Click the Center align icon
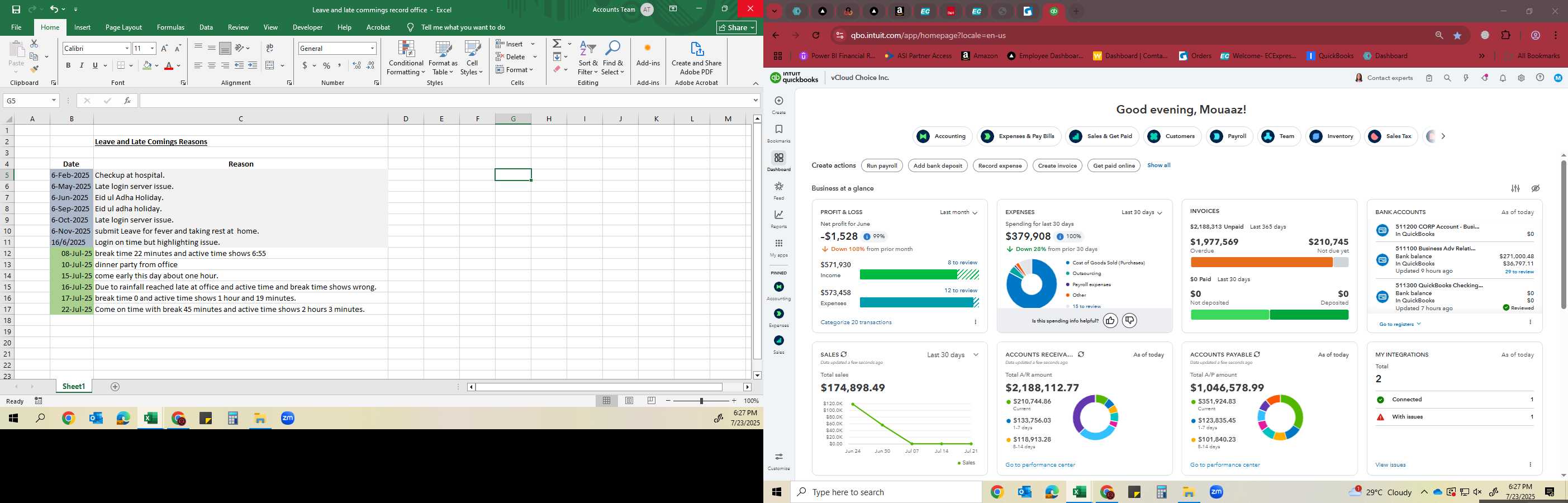The image size is (1568, 503). coord(211,66)
